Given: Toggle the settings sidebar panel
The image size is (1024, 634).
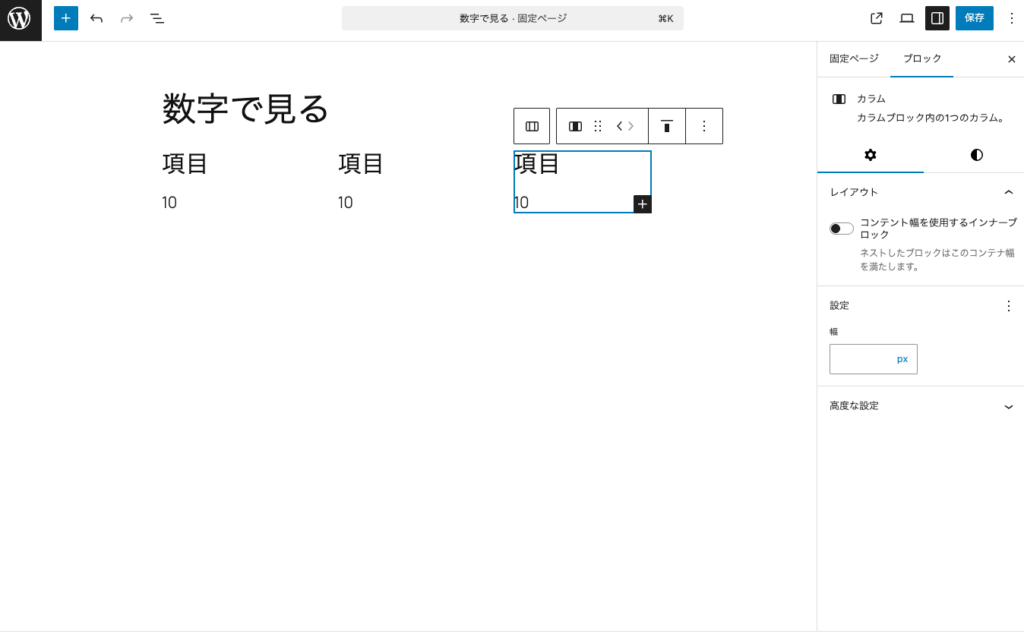Looking at the screenshot, I should 937,18.
